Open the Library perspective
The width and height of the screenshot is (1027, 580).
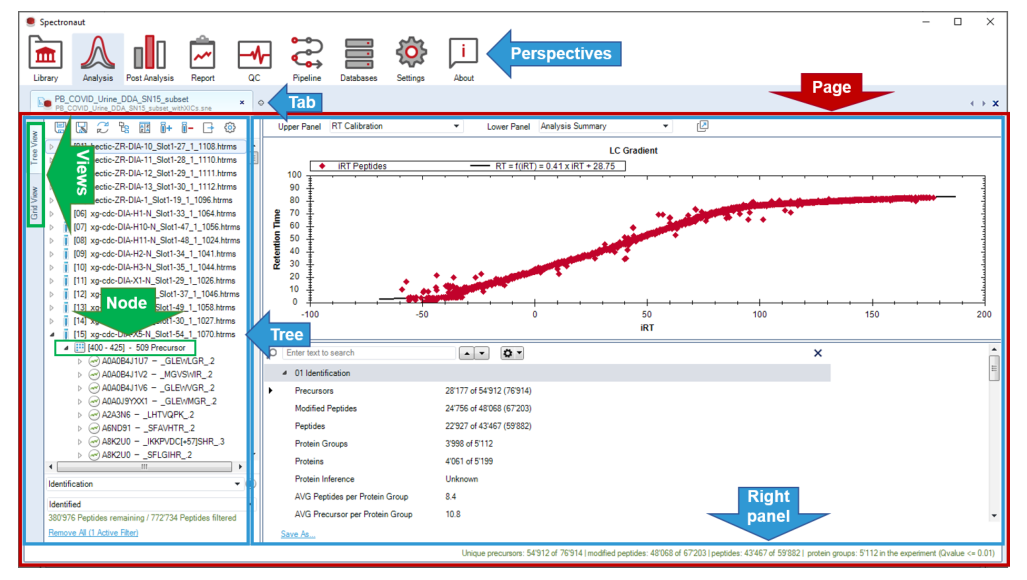coord(45,60)
